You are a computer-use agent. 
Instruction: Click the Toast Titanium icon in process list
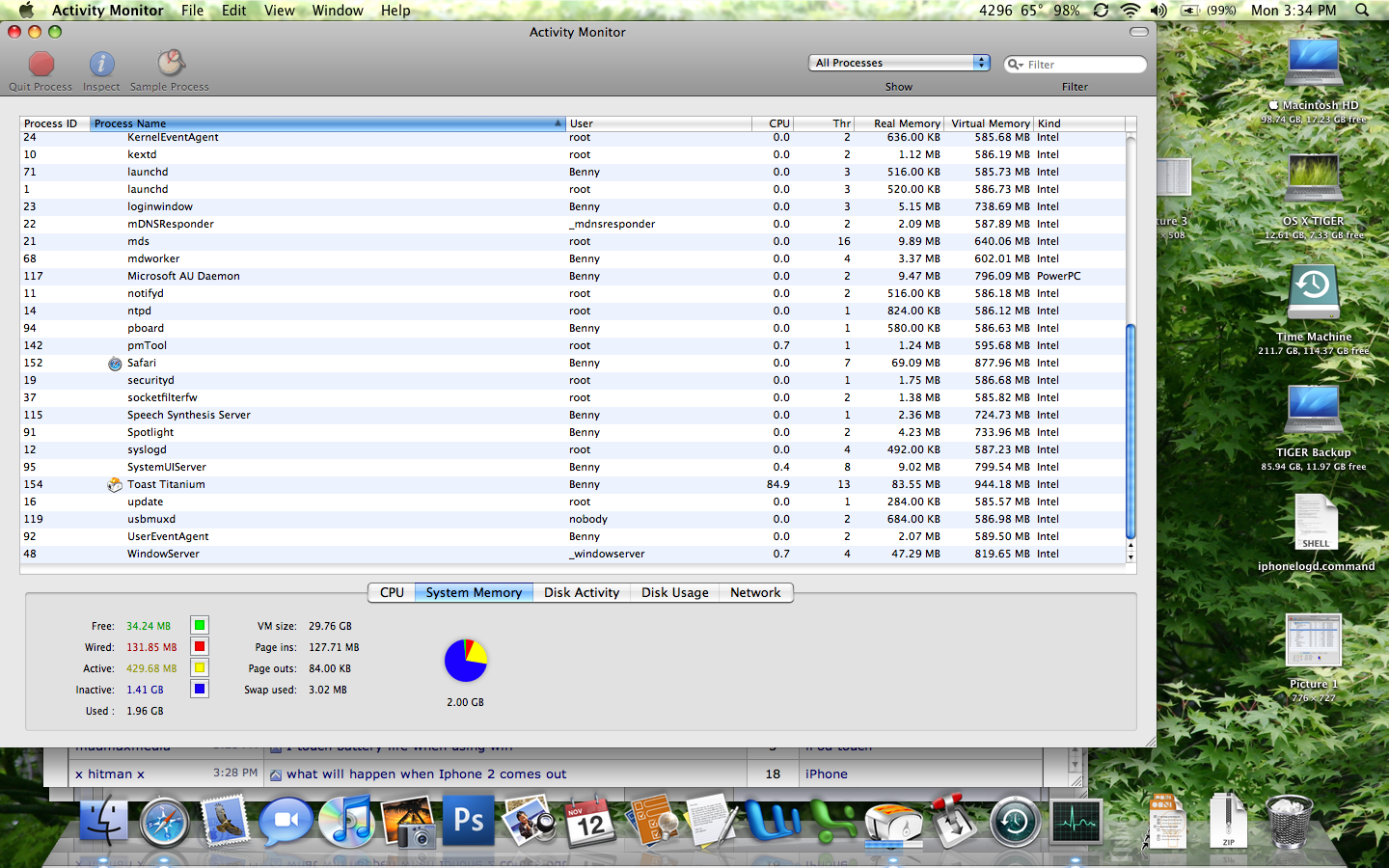point(115,485)
